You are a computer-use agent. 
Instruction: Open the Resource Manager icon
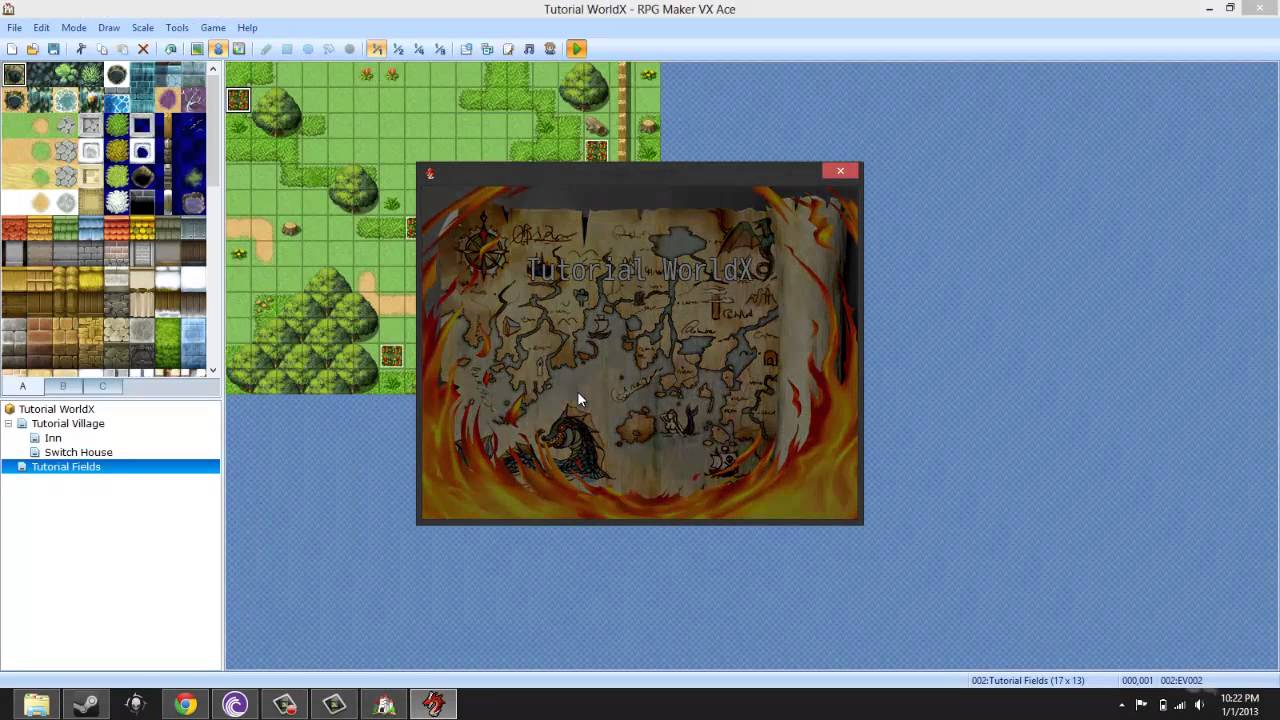pos(487,49)
